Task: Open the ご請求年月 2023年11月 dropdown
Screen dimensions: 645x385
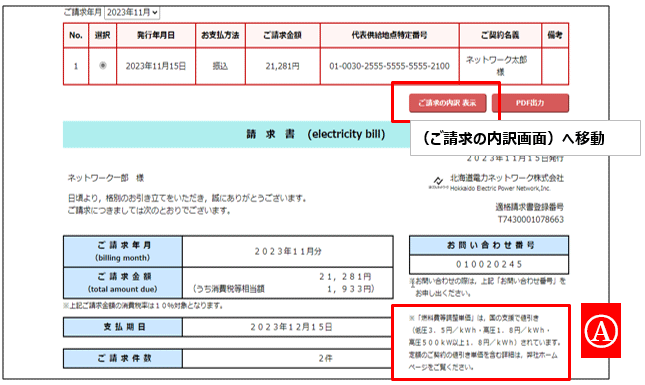Action: coord(132,13)
